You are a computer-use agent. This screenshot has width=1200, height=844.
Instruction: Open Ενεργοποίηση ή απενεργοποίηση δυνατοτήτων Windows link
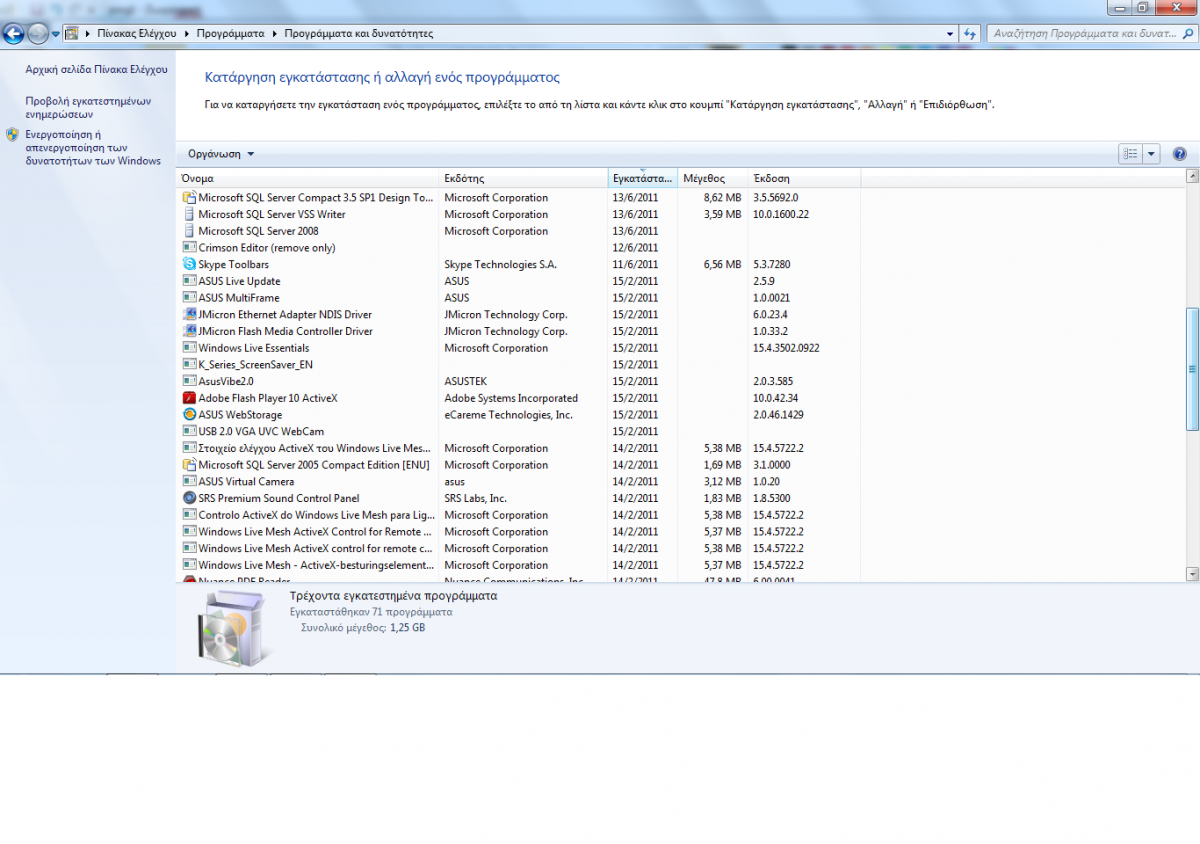pos(93,147)
